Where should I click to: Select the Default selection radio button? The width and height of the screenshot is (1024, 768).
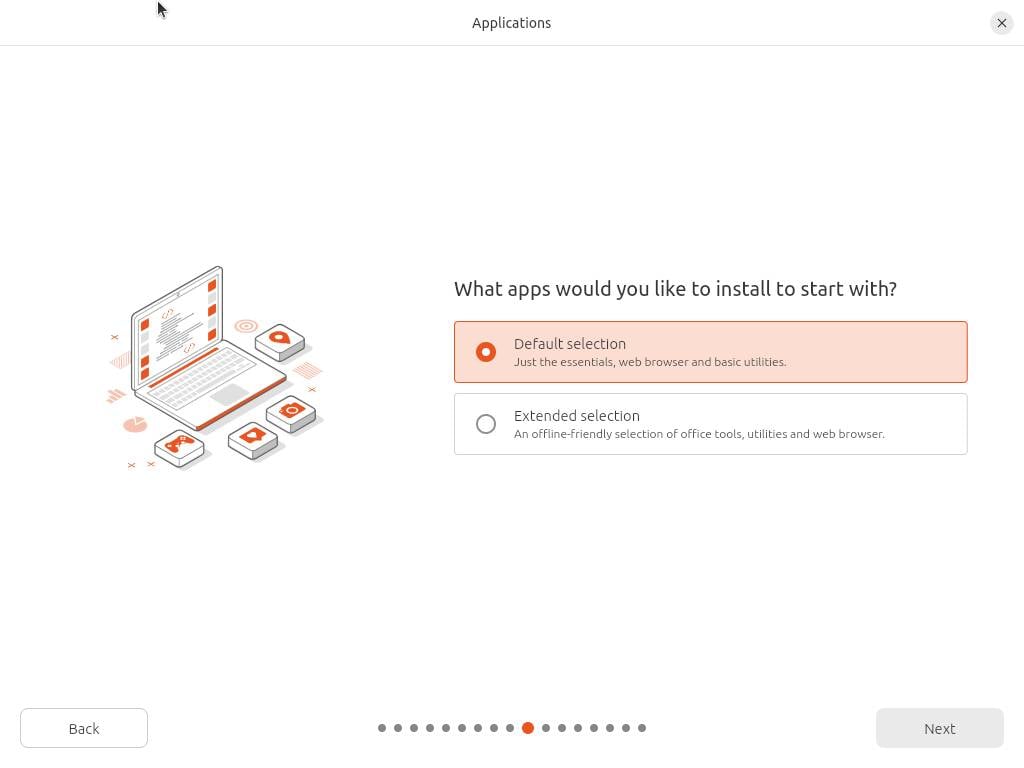(x=486, y=352)
